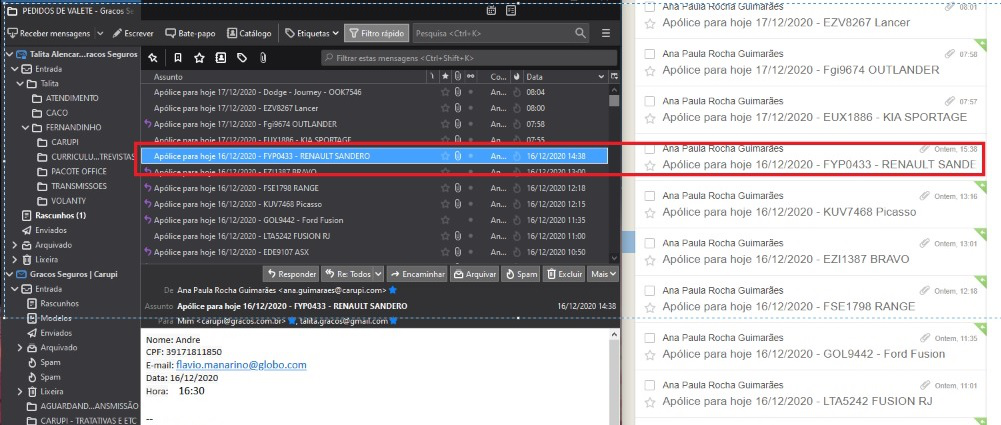Filter messages with attachments using the paperclip
Viewport: 1001px width, 425px height.
[x=262, y=57]
